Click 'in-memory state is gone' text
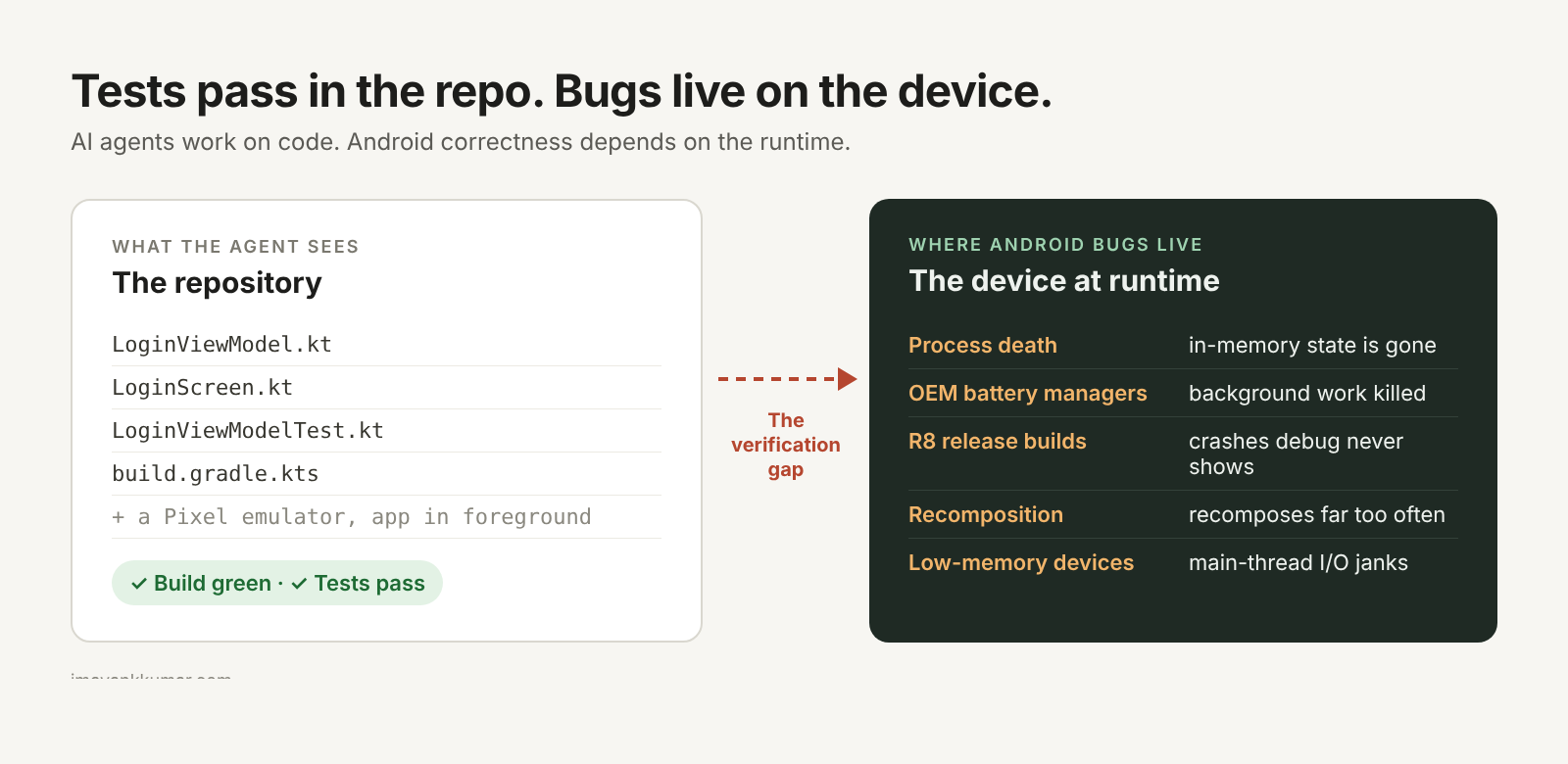1568x764 pixels. (x=1312, y=346)
